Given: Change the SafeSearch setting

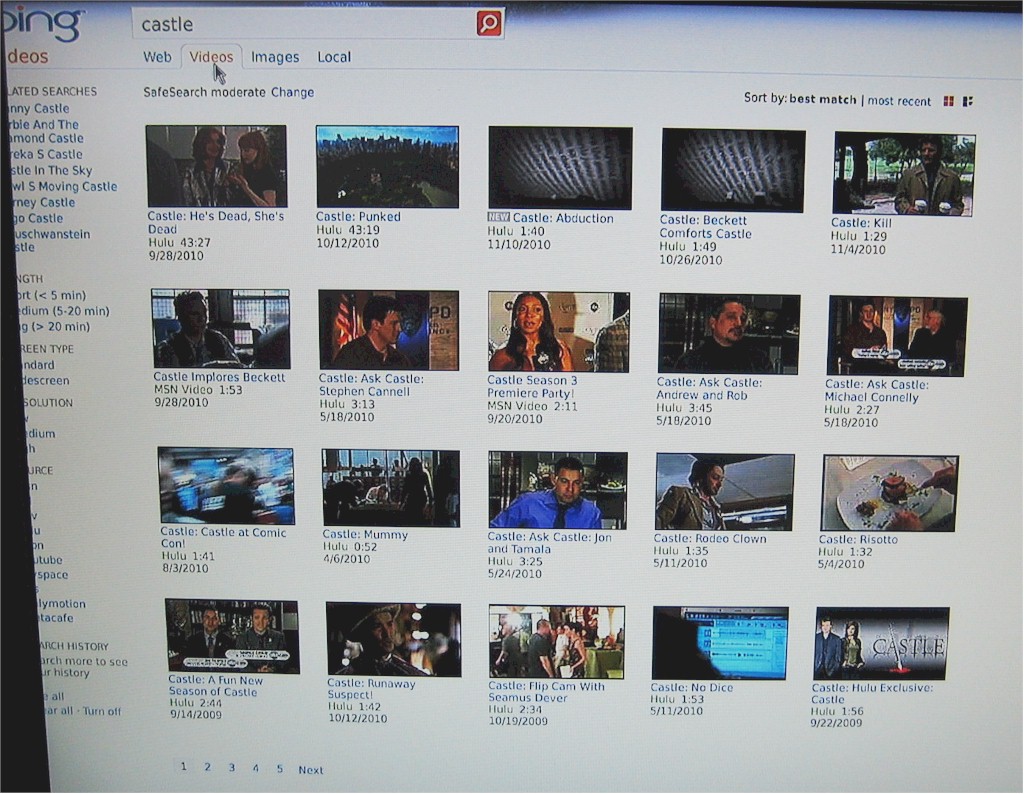Looking at the screenshot, I should pyautogui.click(x=293, y=92).
